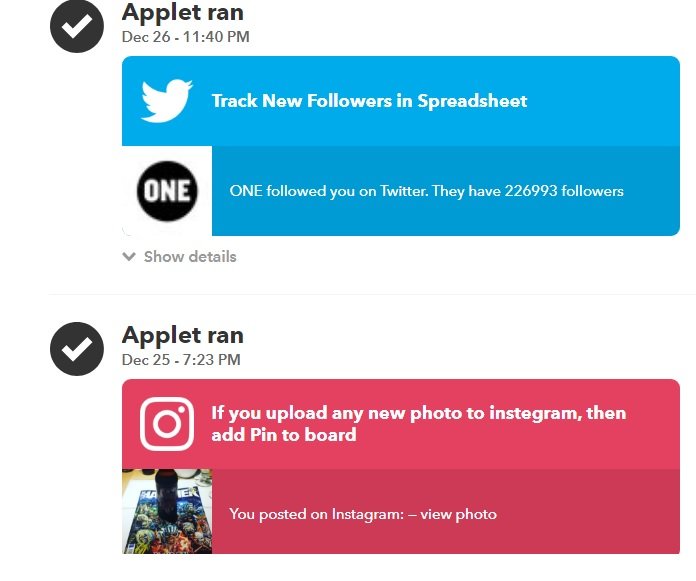Click the 226993 followers count text
This screenshot has width=696, height=581.
tap(571, 191)
